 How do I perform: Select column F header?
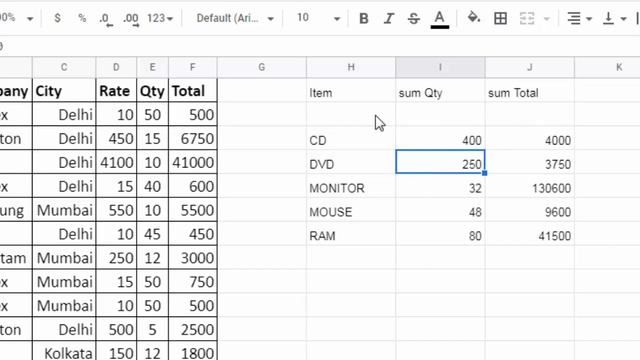pyautogui.click(x=193, y=67)
